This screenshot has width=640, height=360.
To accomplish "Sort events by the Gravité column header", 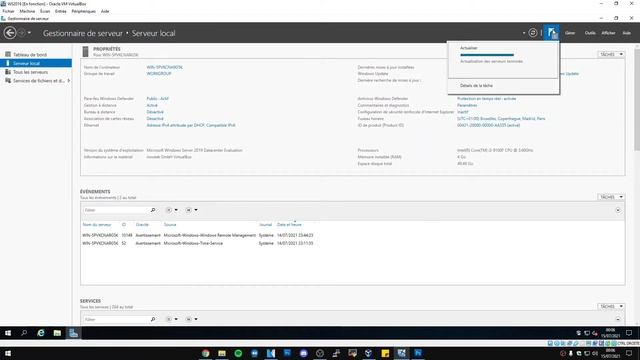I will tap(142, 224).
